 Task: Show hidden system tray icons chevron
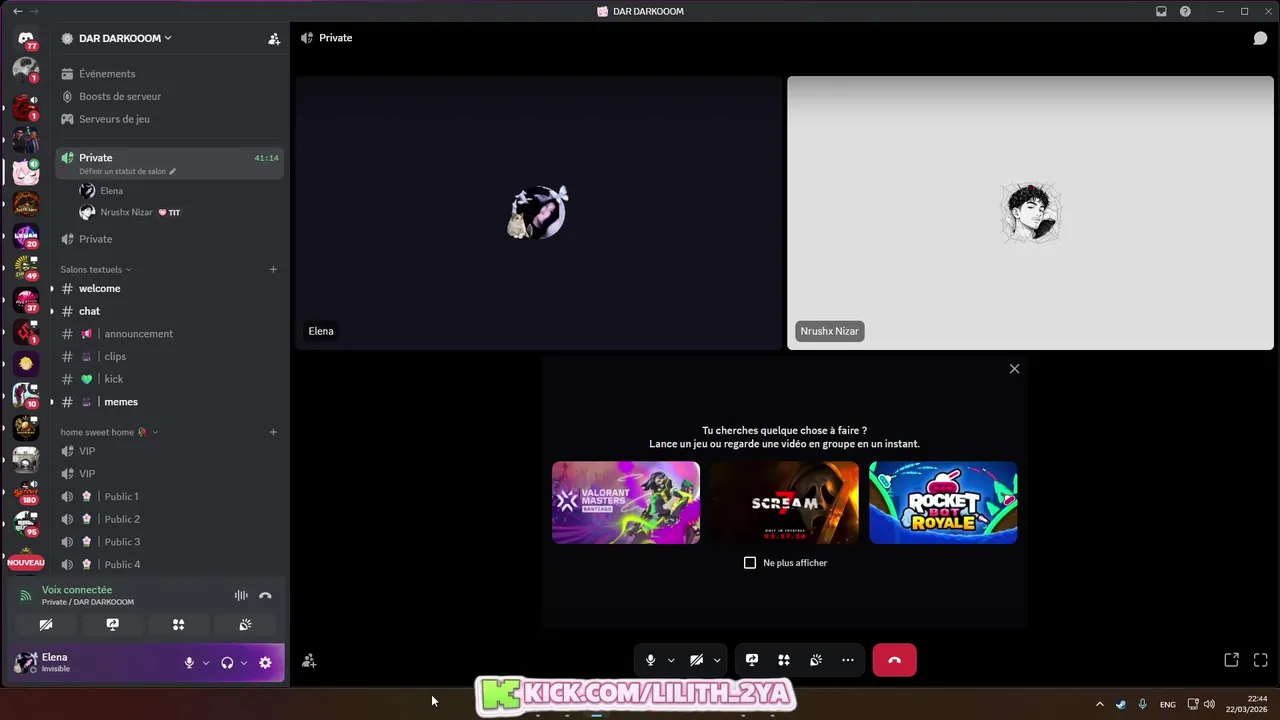(x=1100, y=704)
